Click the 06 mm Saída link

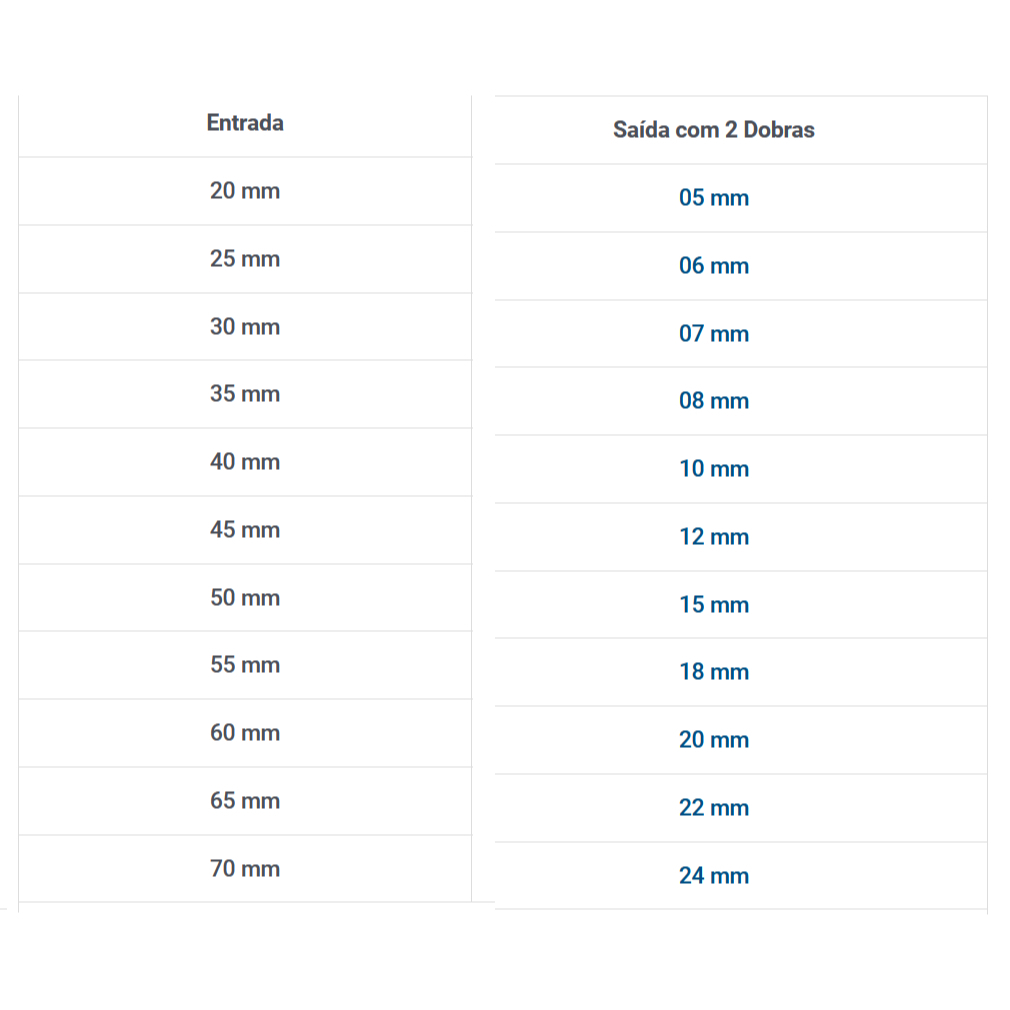[714, 266]
